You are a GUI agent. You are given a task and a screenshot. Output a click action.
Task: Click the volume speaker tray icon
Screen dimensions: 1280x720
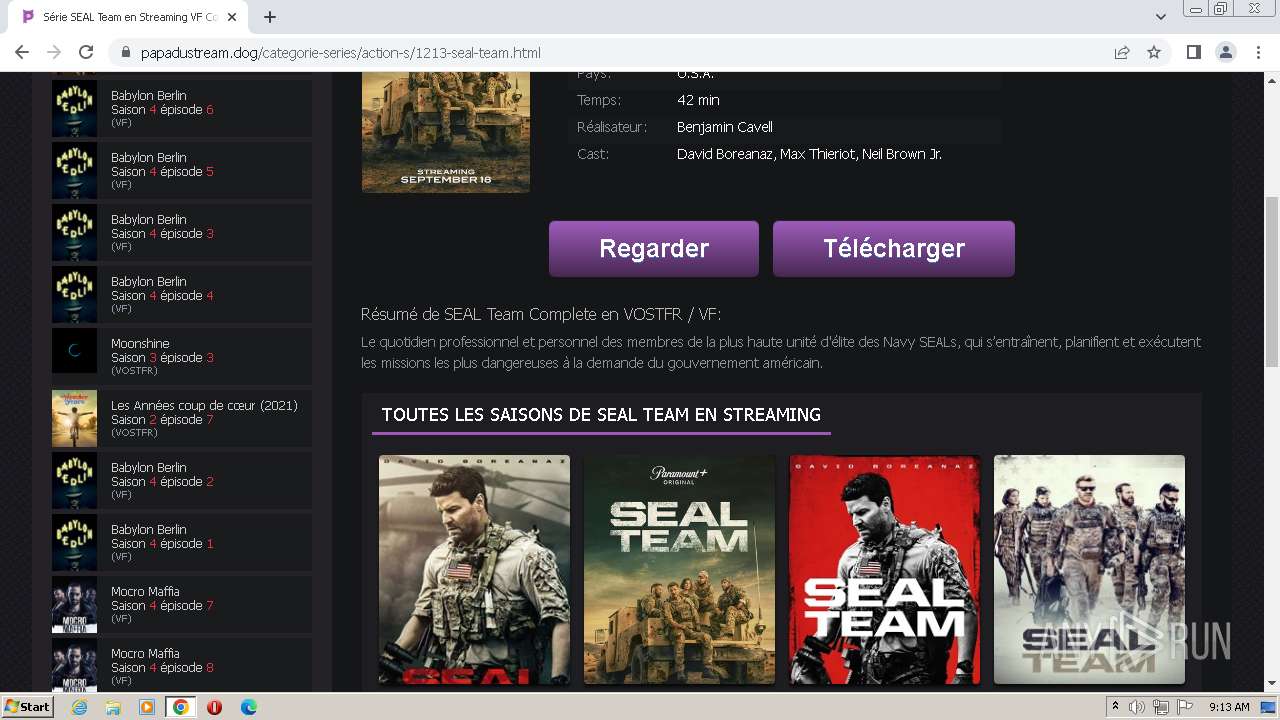1137,707
